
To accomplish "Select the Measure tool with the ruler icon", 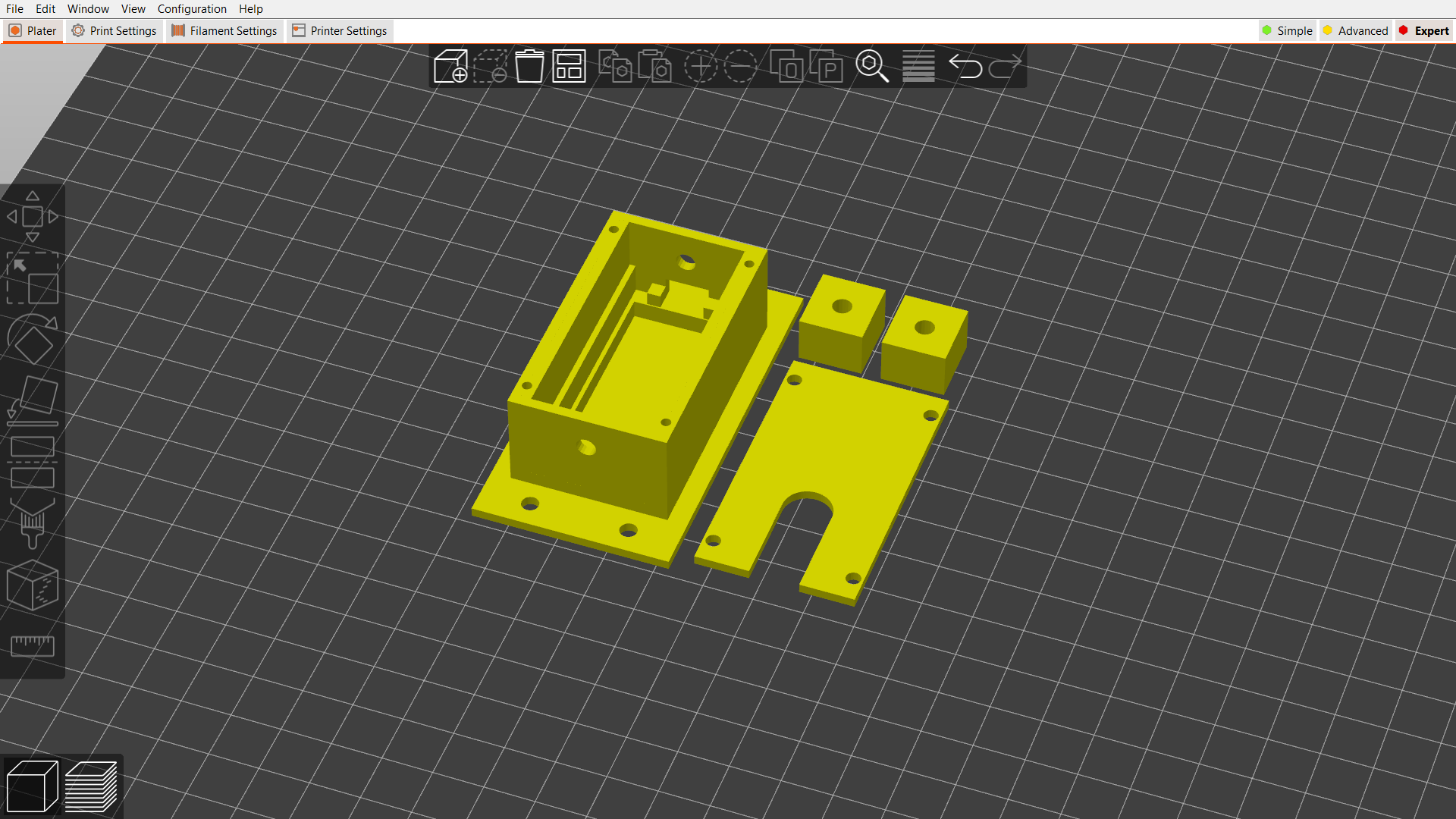I will 32,645.
